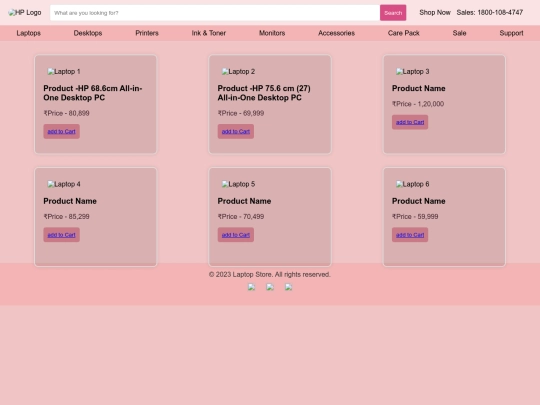This screenshot has width=540, height=405.
Task: Click the 2023 Laptop Store copyright text
Action: point(270,274)
